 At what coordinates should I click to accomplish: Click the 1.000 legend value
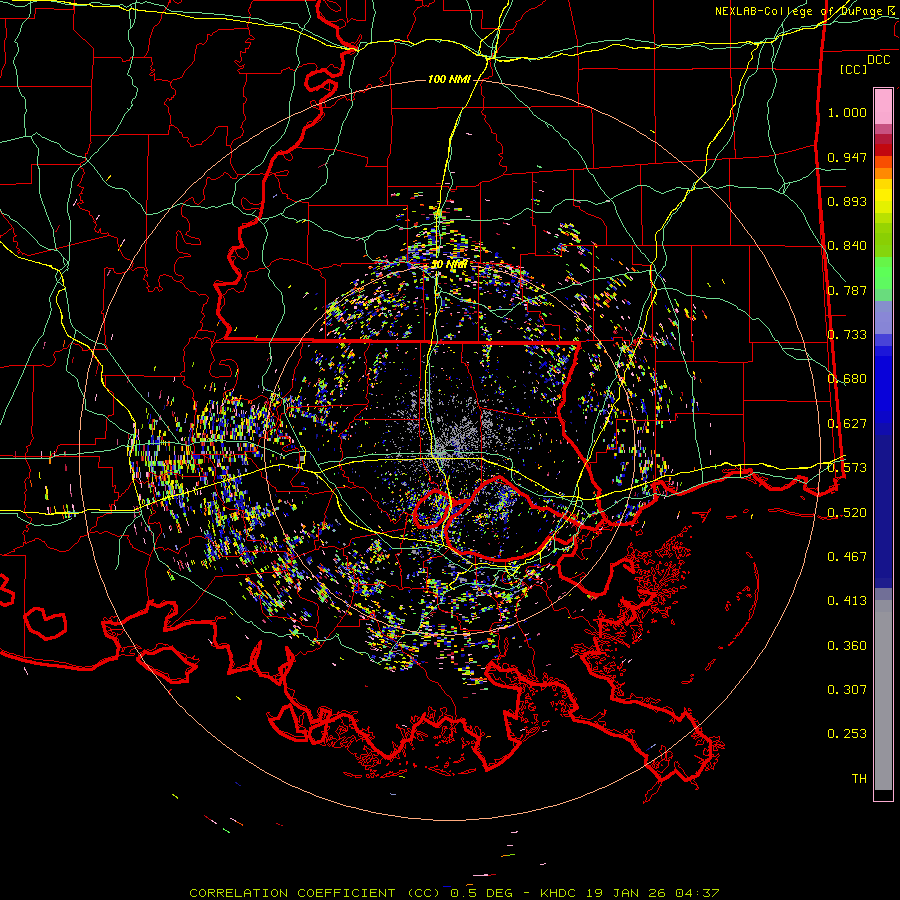[847, 112]
